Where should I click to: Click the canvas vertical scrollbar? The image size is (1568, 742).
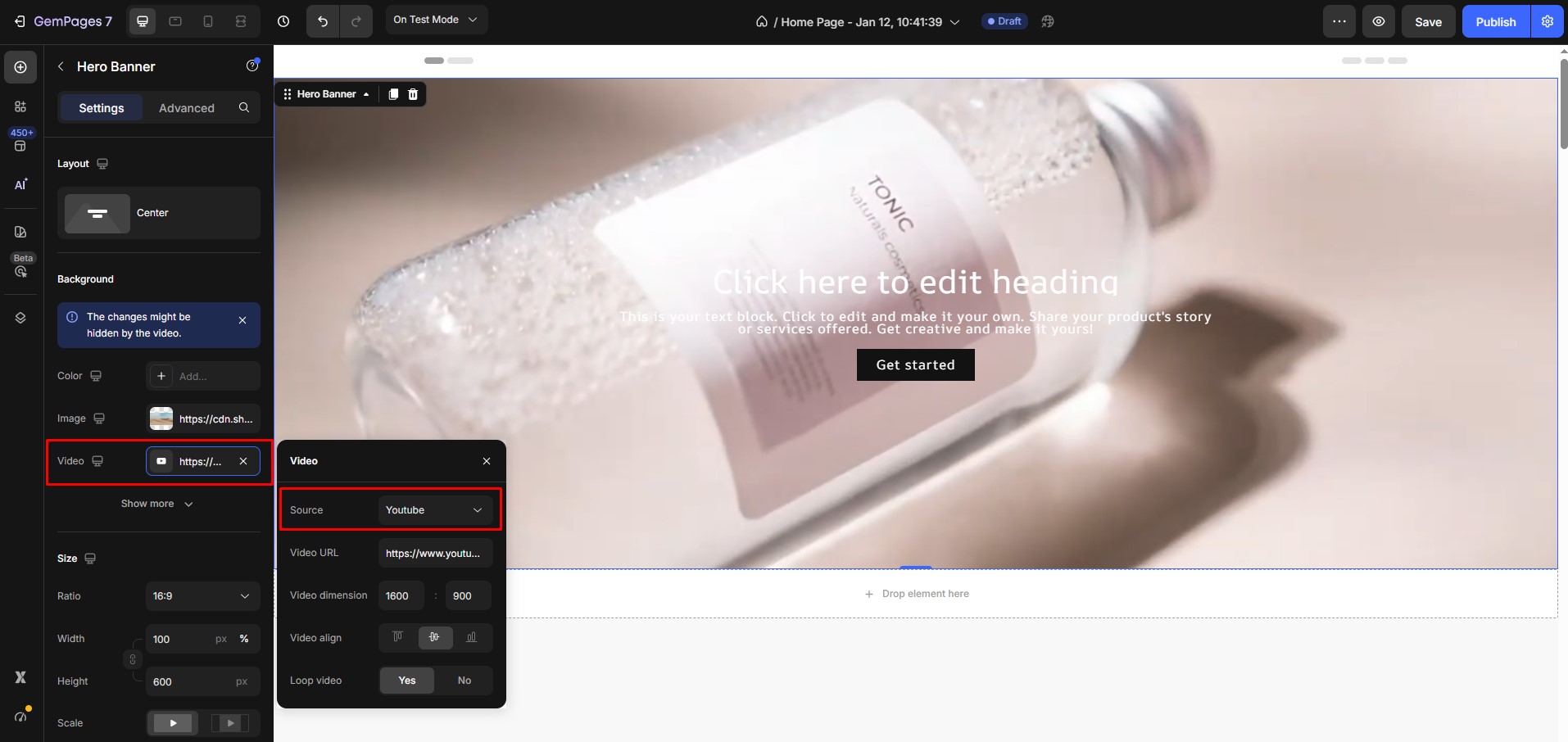1563,103
